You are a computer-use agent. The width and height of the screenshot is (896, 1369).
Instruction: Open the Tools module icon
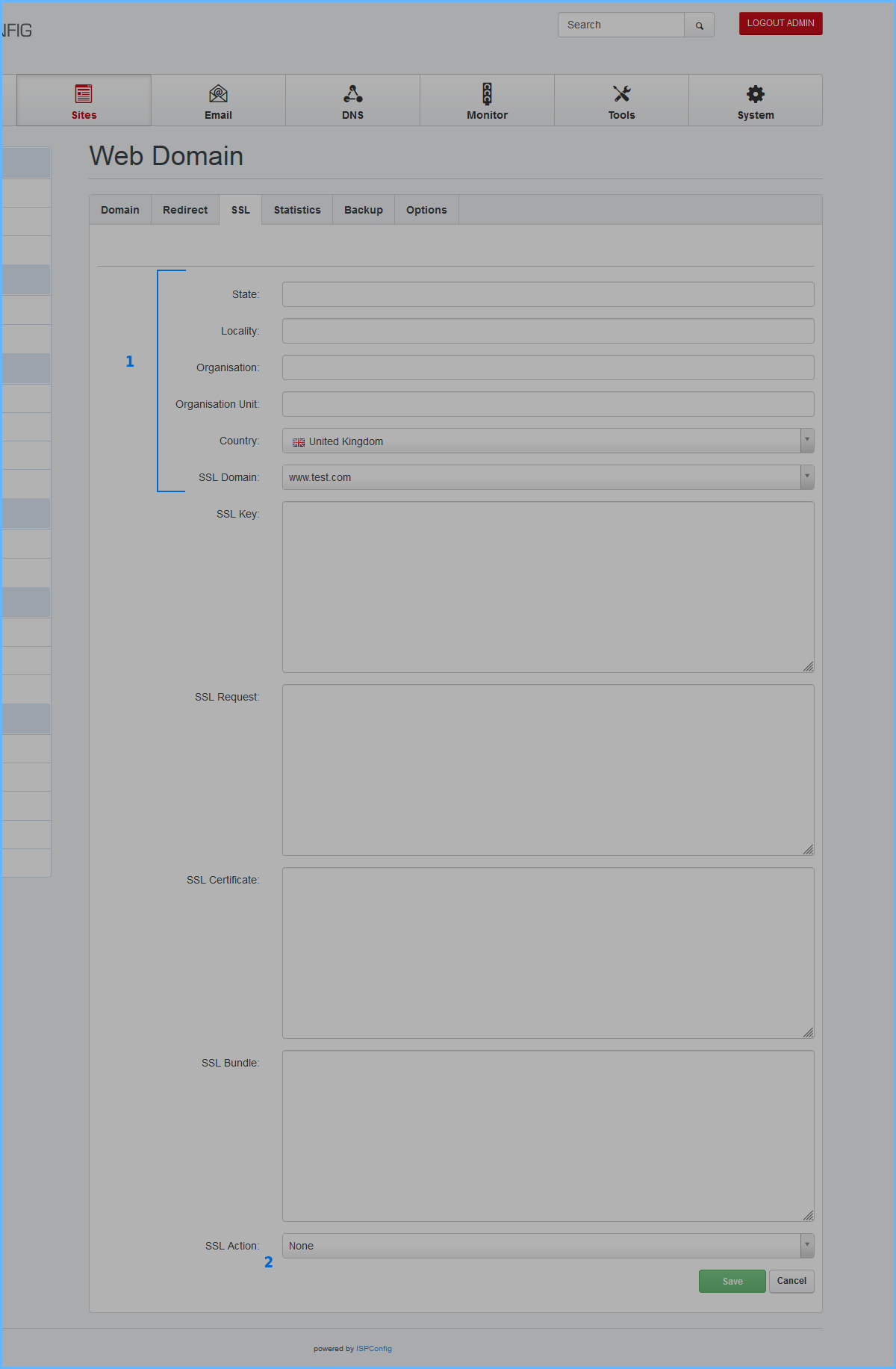tap(621, 93)
